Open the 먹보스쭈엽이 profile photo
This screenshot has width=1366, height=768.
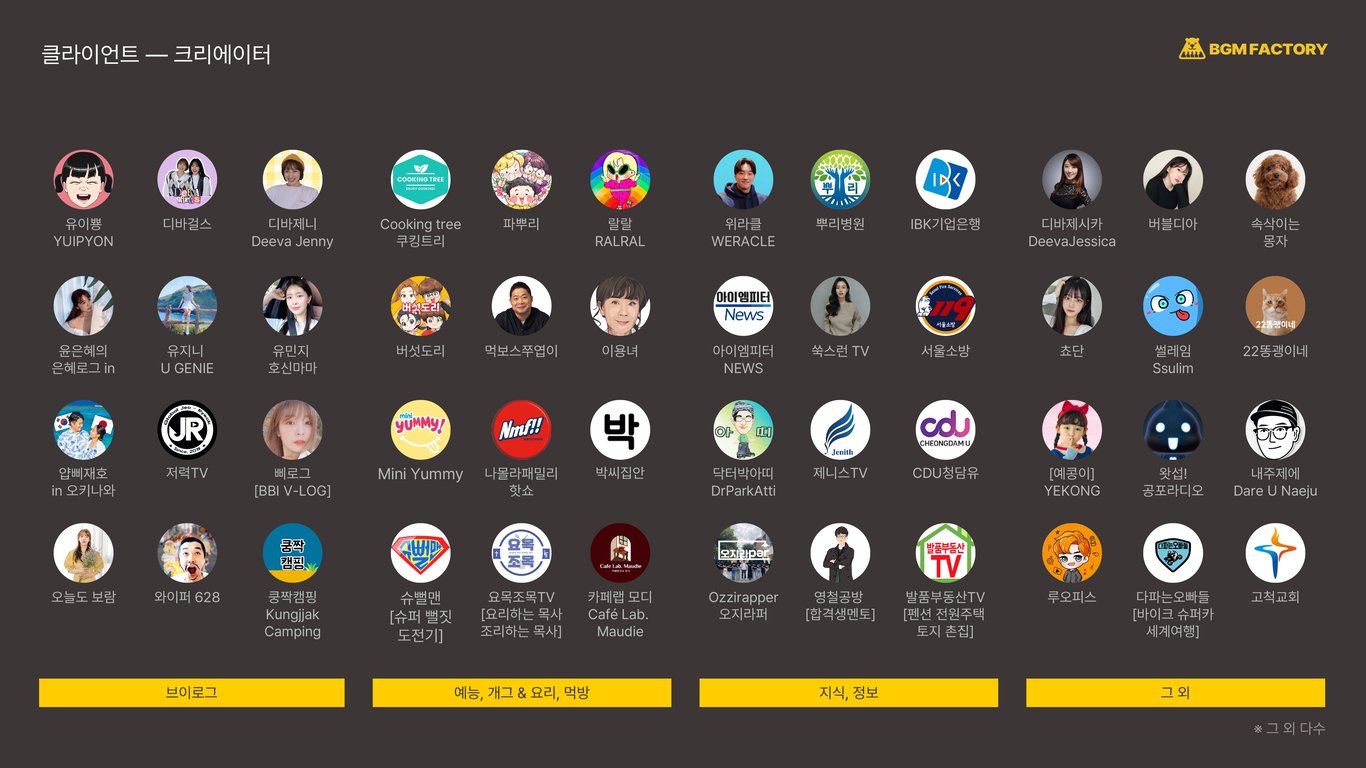(x=521, y=306)
